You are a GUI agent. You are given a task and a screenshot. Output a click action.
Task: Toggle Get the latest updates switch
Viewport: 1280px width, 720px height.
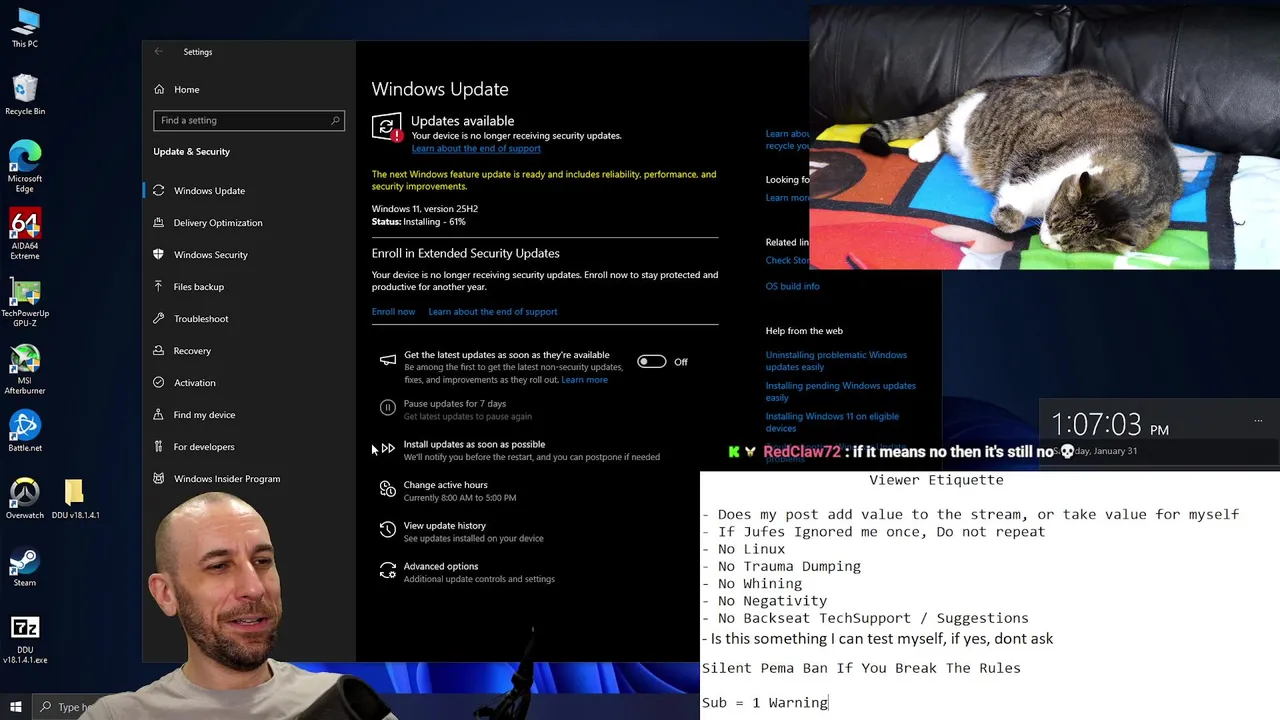[x=652, y=361]
